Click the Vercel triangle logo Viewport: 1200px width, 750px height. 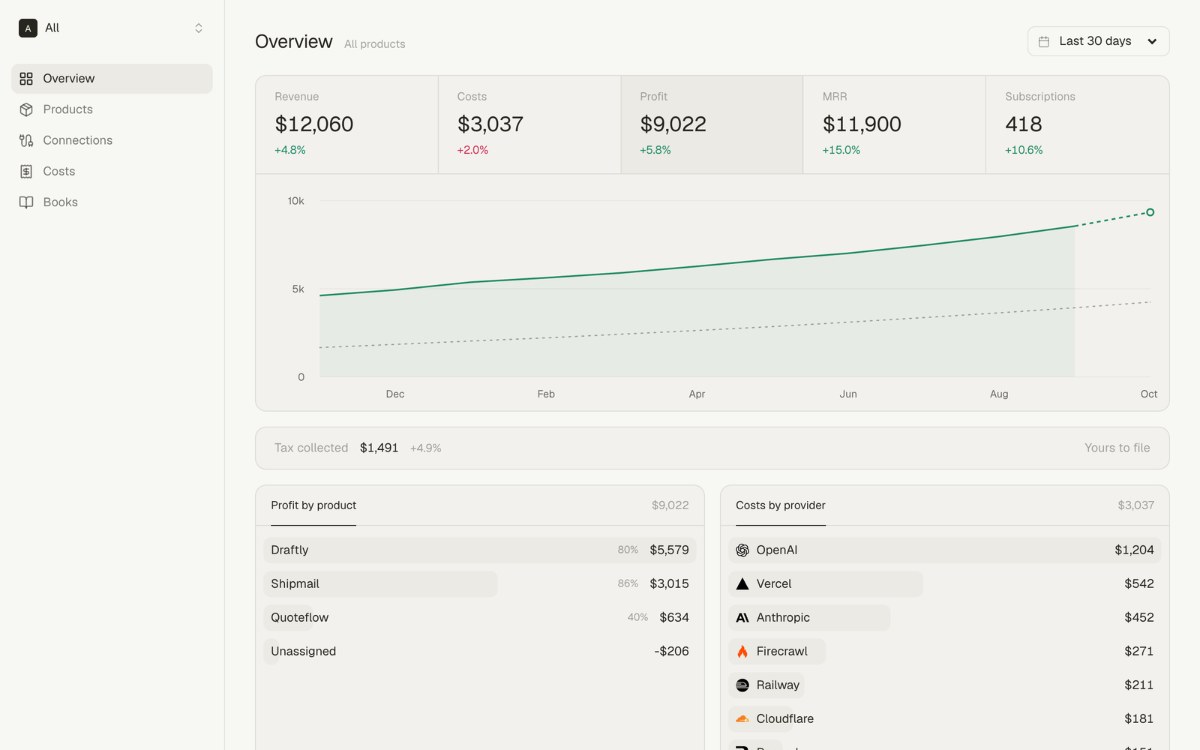pos(742,584)
